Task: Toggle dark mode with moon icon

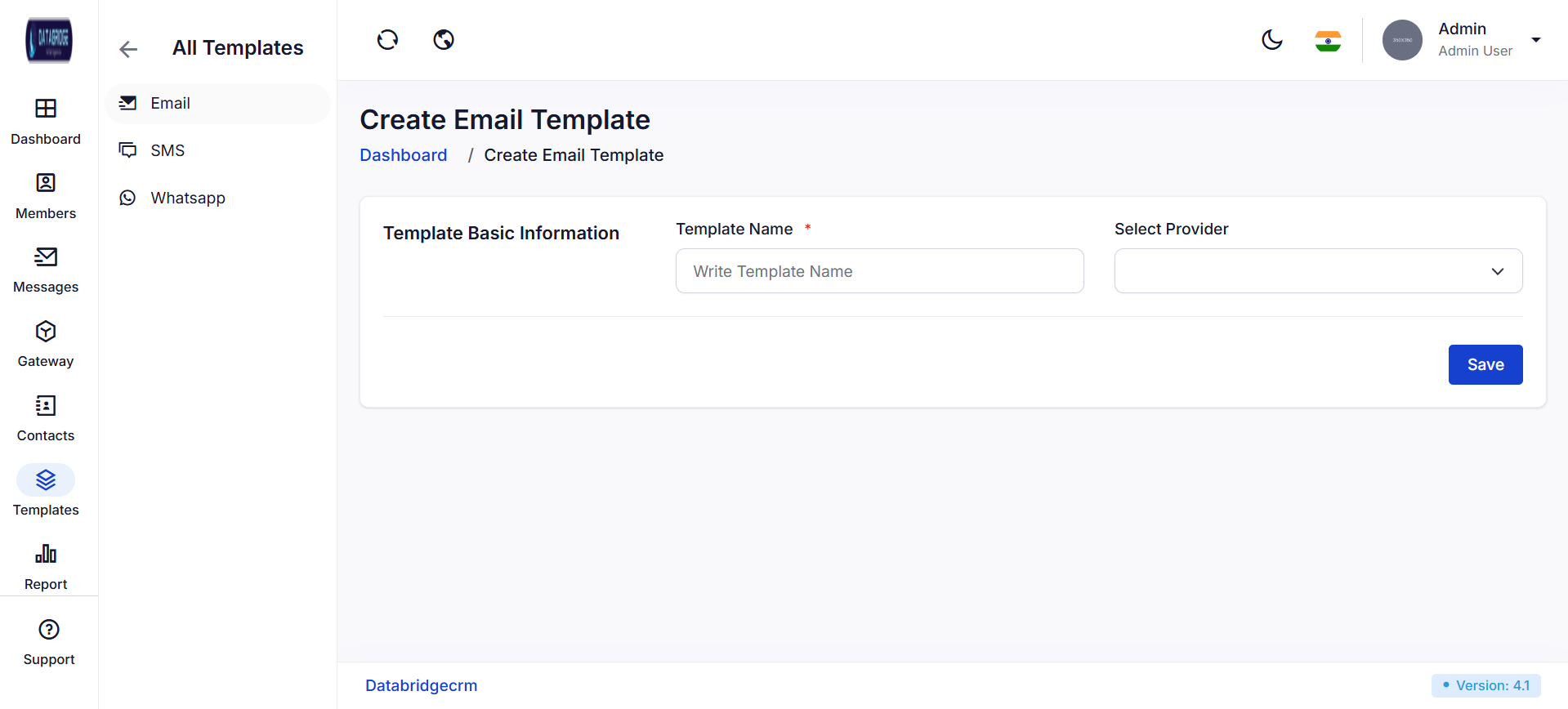Action: pyautogui.click(x=1271, y=39)
